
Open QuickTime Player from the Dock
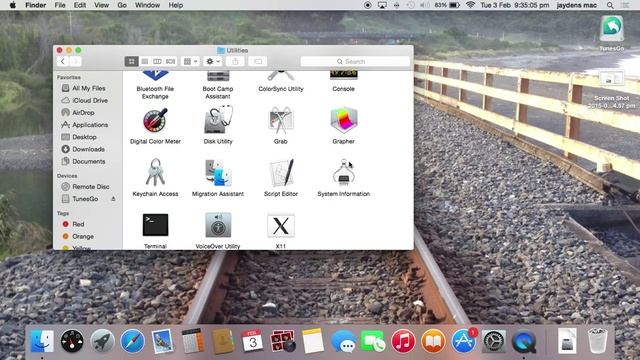[524, 341]
